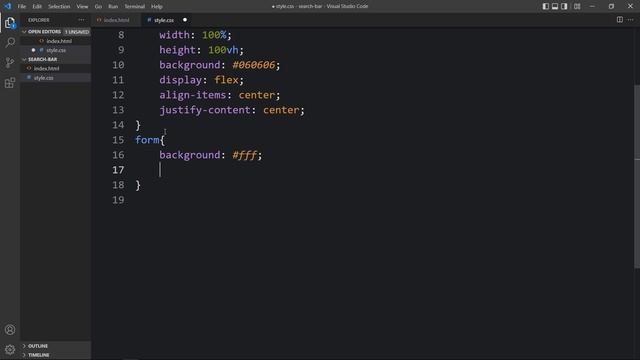Place cursor on the form selector
The height and width of the screenshot is (360, 640).
(147, 140)
